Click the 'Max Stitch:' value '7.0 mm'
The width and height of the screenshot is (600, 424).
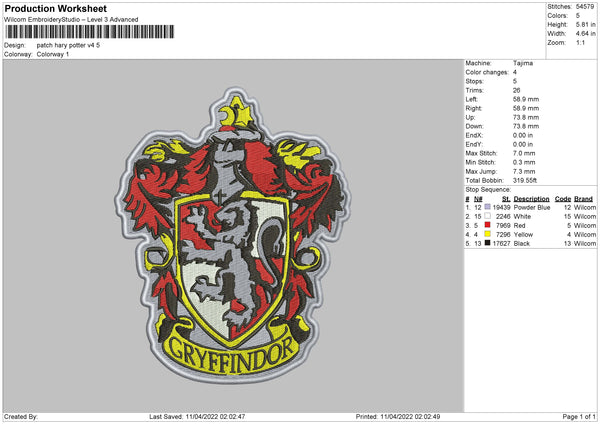(x=524, y=153)
